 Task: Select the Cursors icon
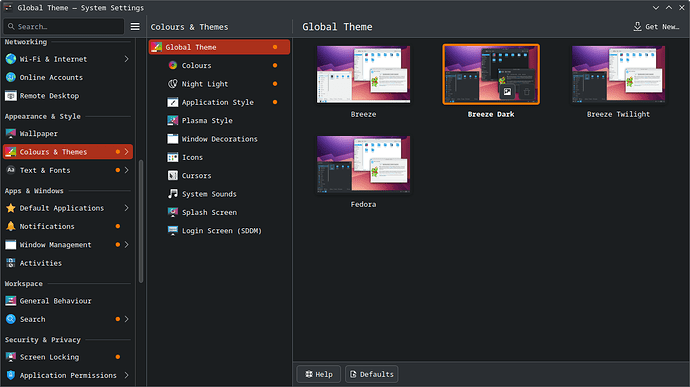tap(172, 176)
